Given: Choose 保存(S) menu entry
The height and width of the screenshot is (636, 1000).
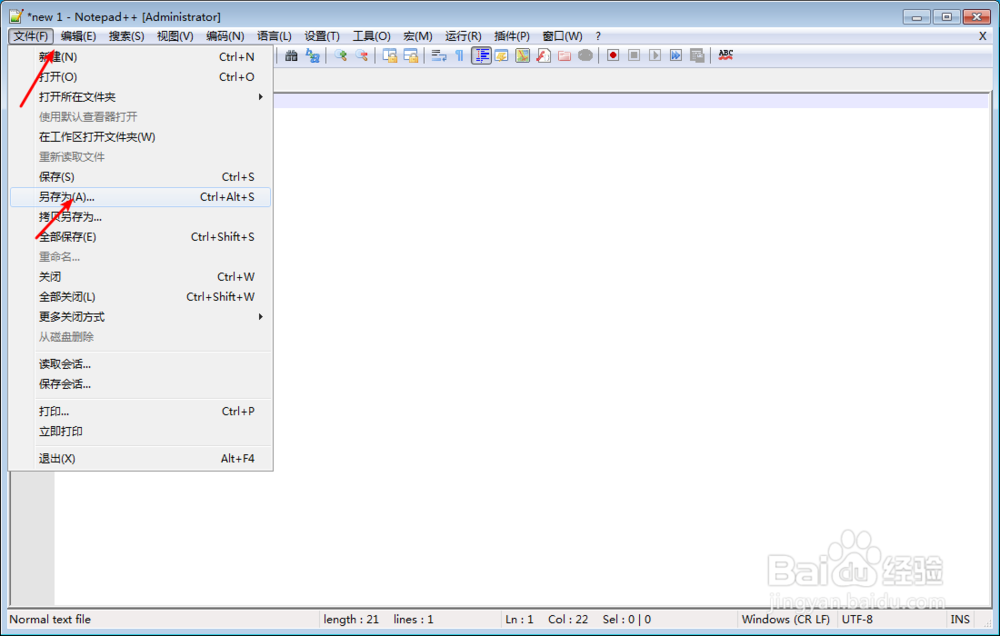Looking at the screenshot, I should click(x=140, y=177).
